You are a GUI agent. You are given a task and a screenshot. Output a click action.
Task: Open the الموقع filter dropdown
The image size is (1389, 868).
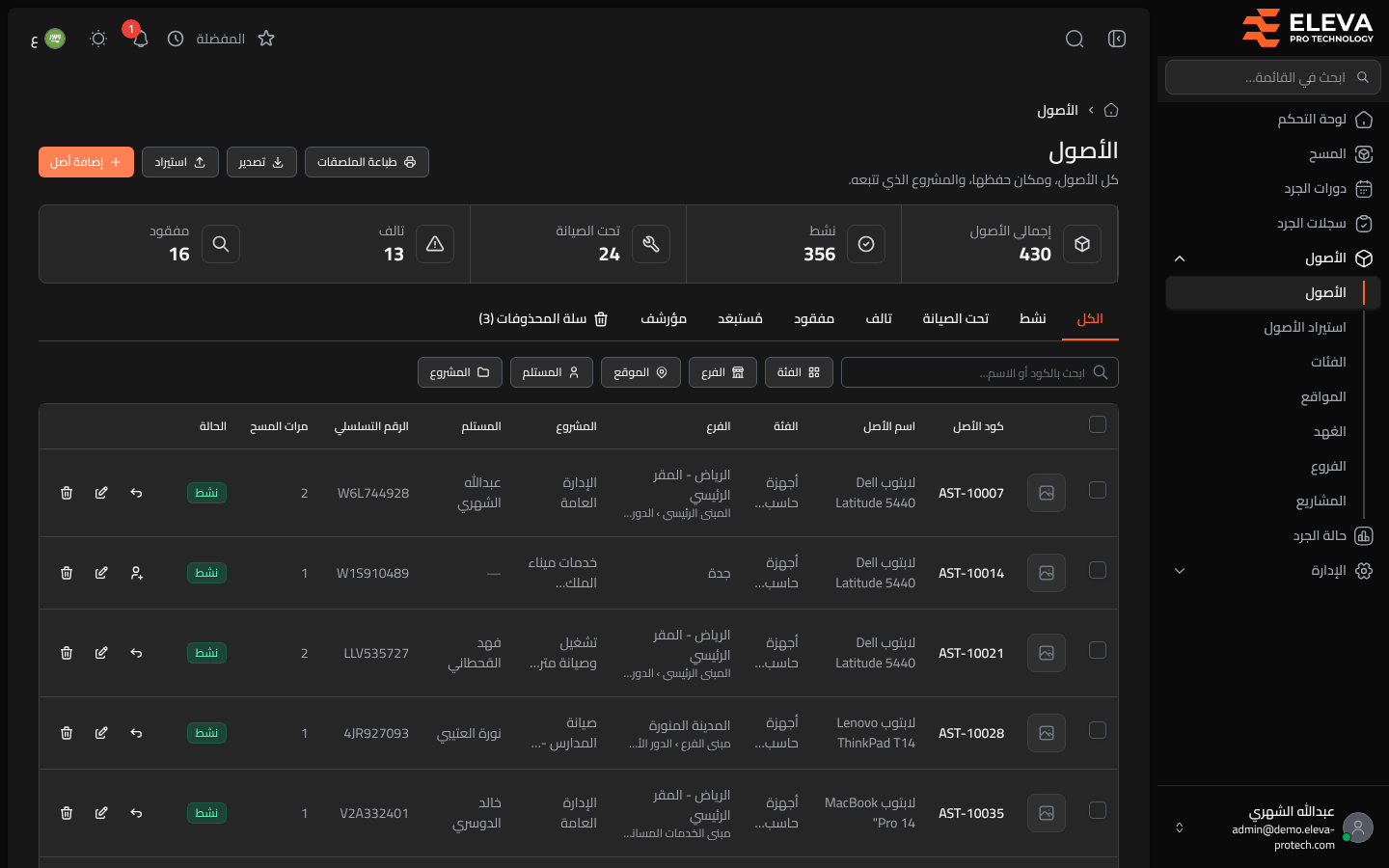click(640, 372)
